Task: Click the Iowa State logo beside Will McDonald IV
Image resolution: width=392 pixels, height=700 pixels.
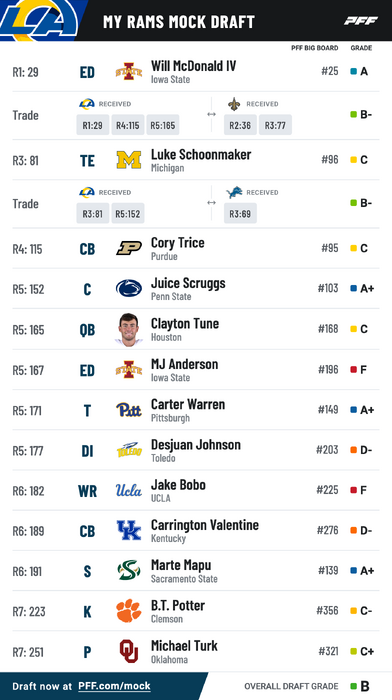Action: click(129, 71)
